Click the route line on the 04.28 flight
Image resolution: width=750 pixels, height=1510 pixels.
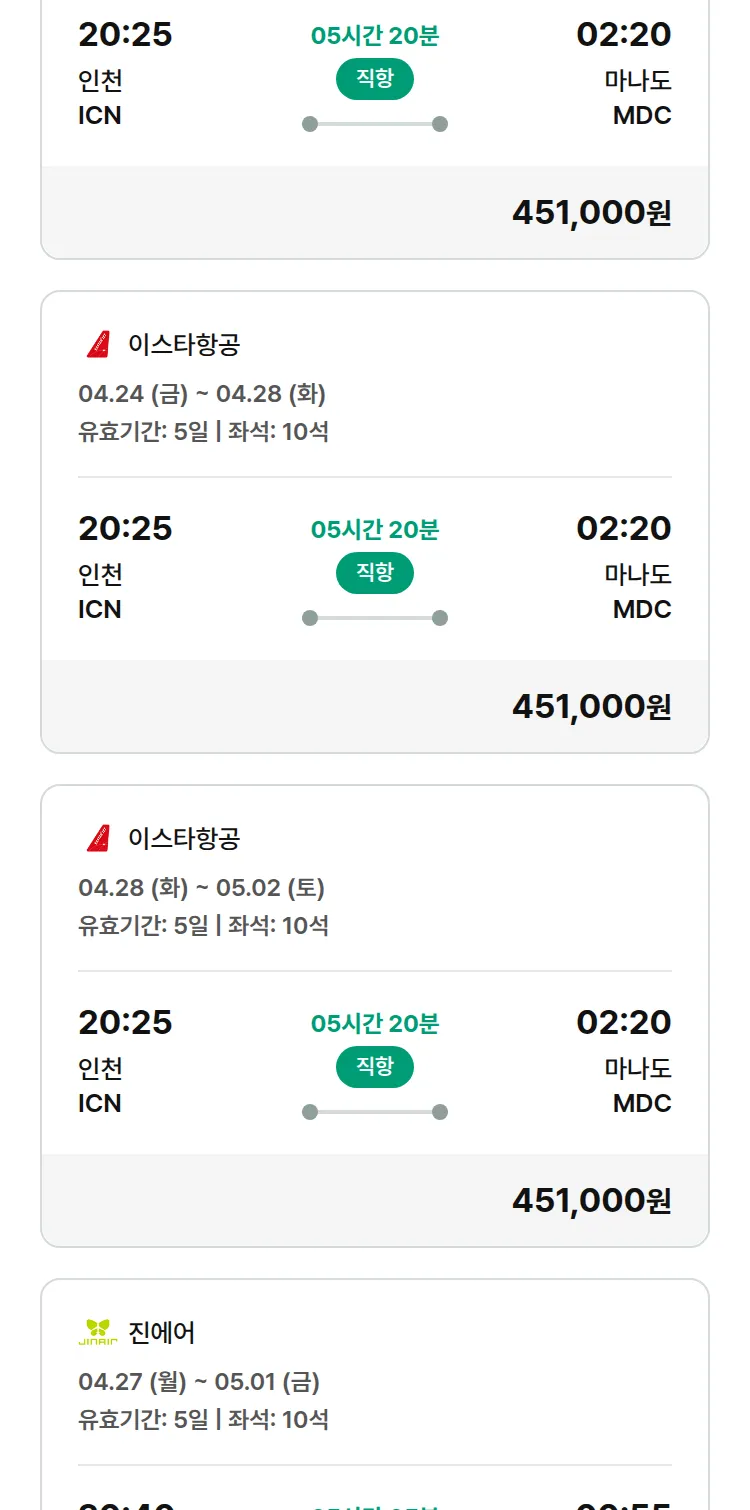pyautogui.click(x=375, y=1112)
